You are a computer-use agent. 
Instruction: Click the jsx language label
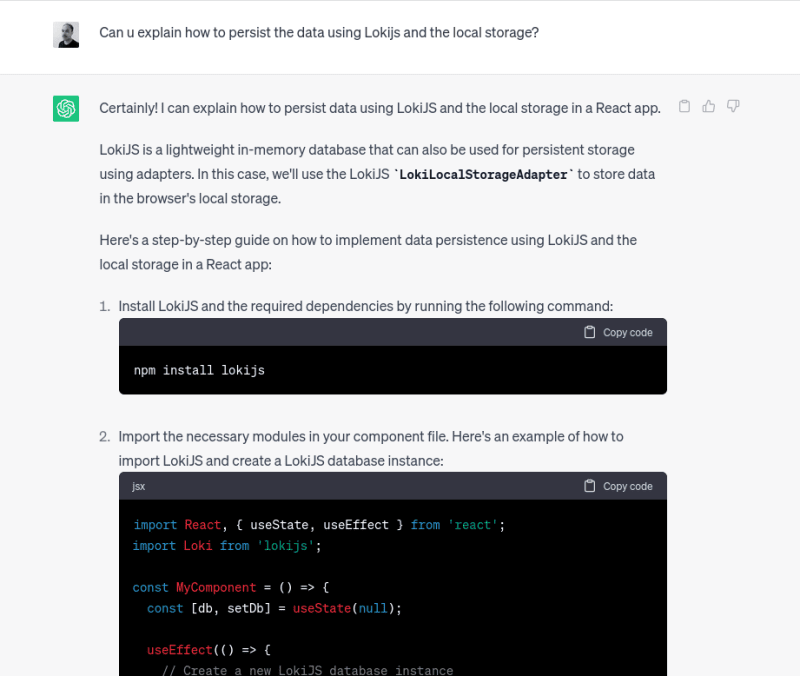[x=138, y=487]
